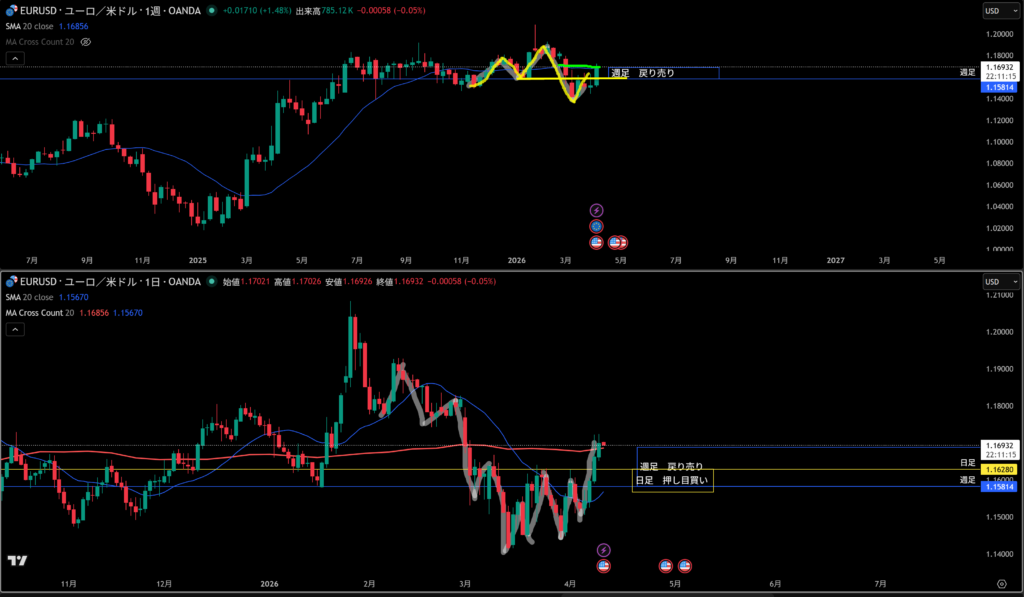The width and height of the screenshot is (1024, 597).
Task: Toggle visibility eye of MA Cross Count indicator
Action: [x=86, y=42]
